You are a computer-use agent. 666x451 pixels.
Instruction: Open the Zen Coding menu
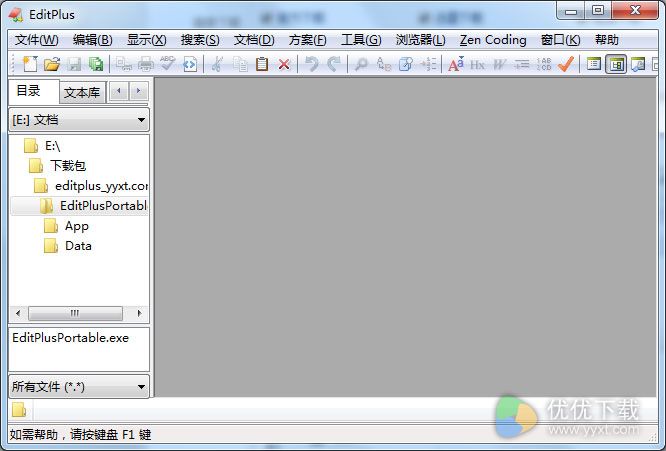(x=493, y=40)
